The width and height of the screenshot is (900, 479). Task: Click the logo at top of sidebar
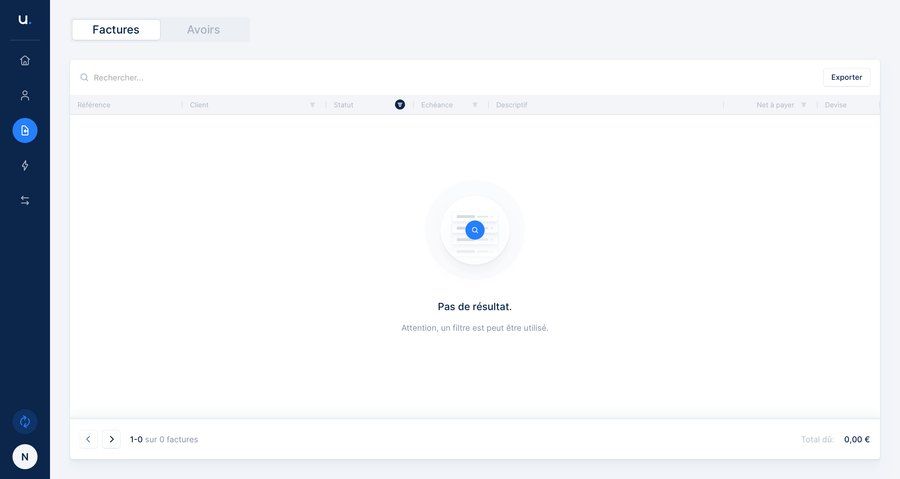(24, 19)
